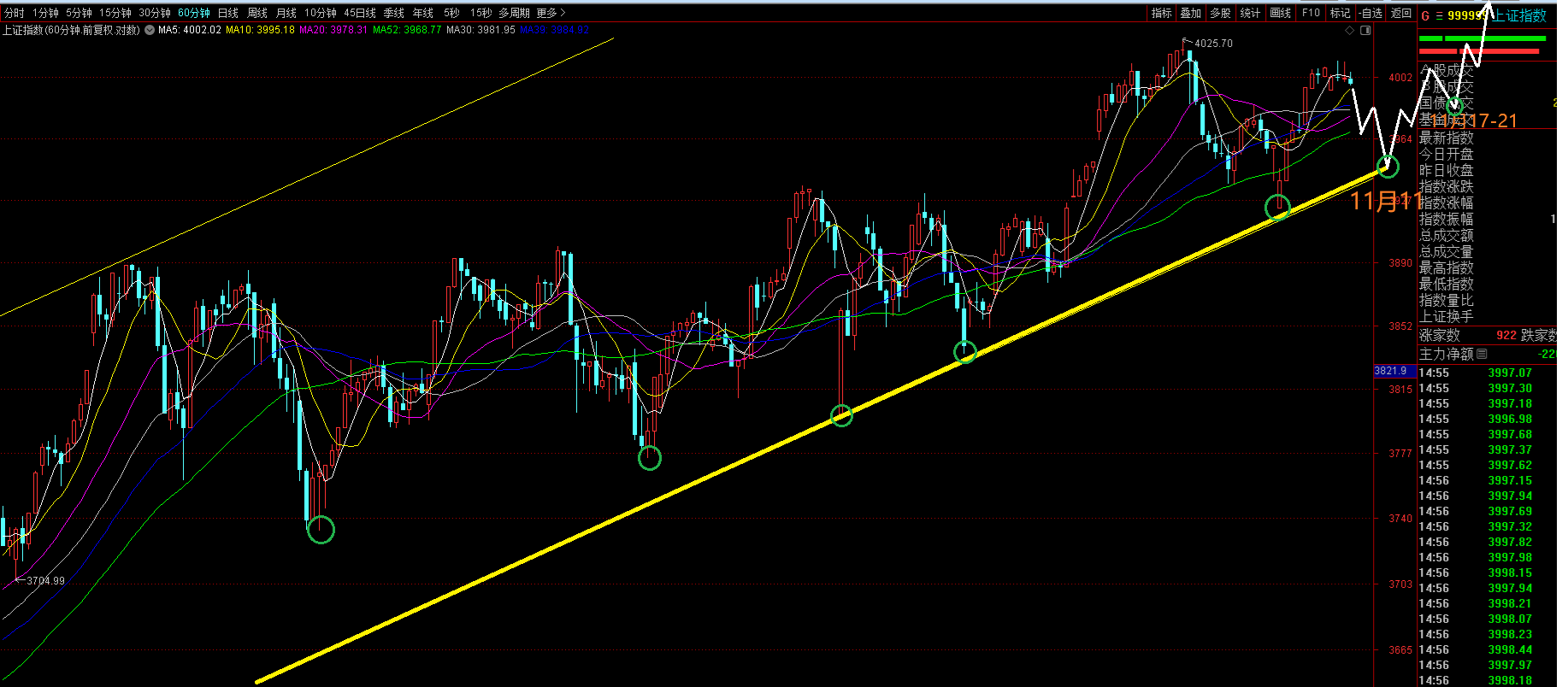The width and height of the screenshot is (1568, 687).
Task: Open the dropdown arrow beside 上证指数 title
Action: [x=150, y=30]
